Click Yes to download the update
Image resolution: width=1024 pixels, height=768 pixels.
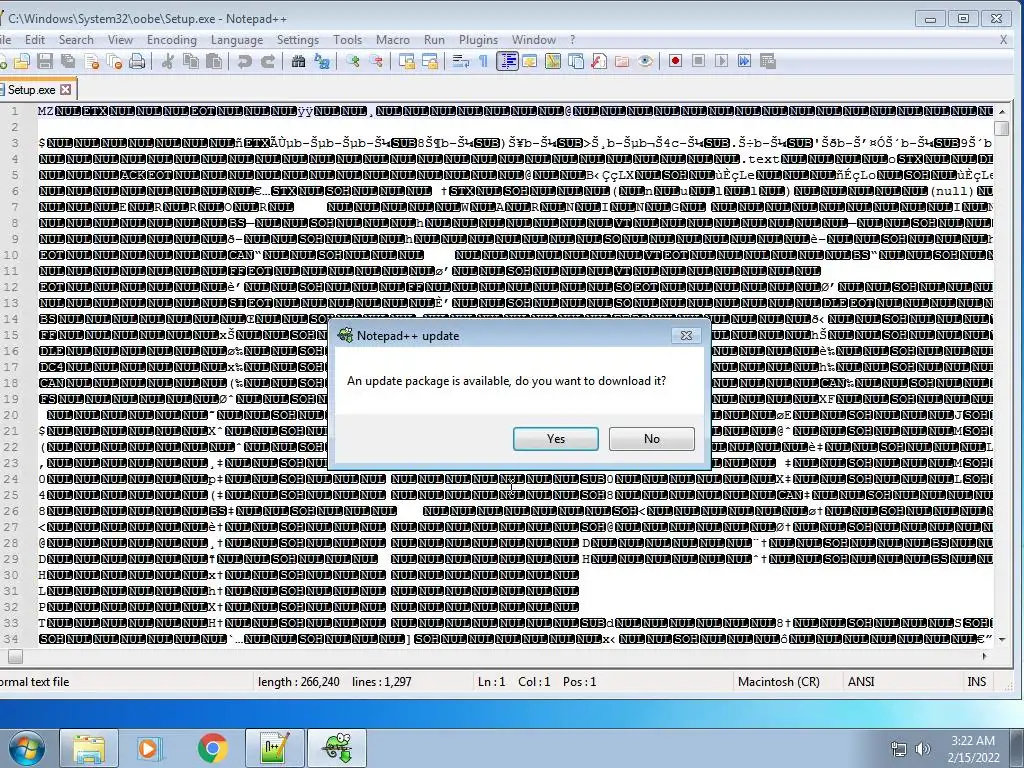[x=556, y=439]
